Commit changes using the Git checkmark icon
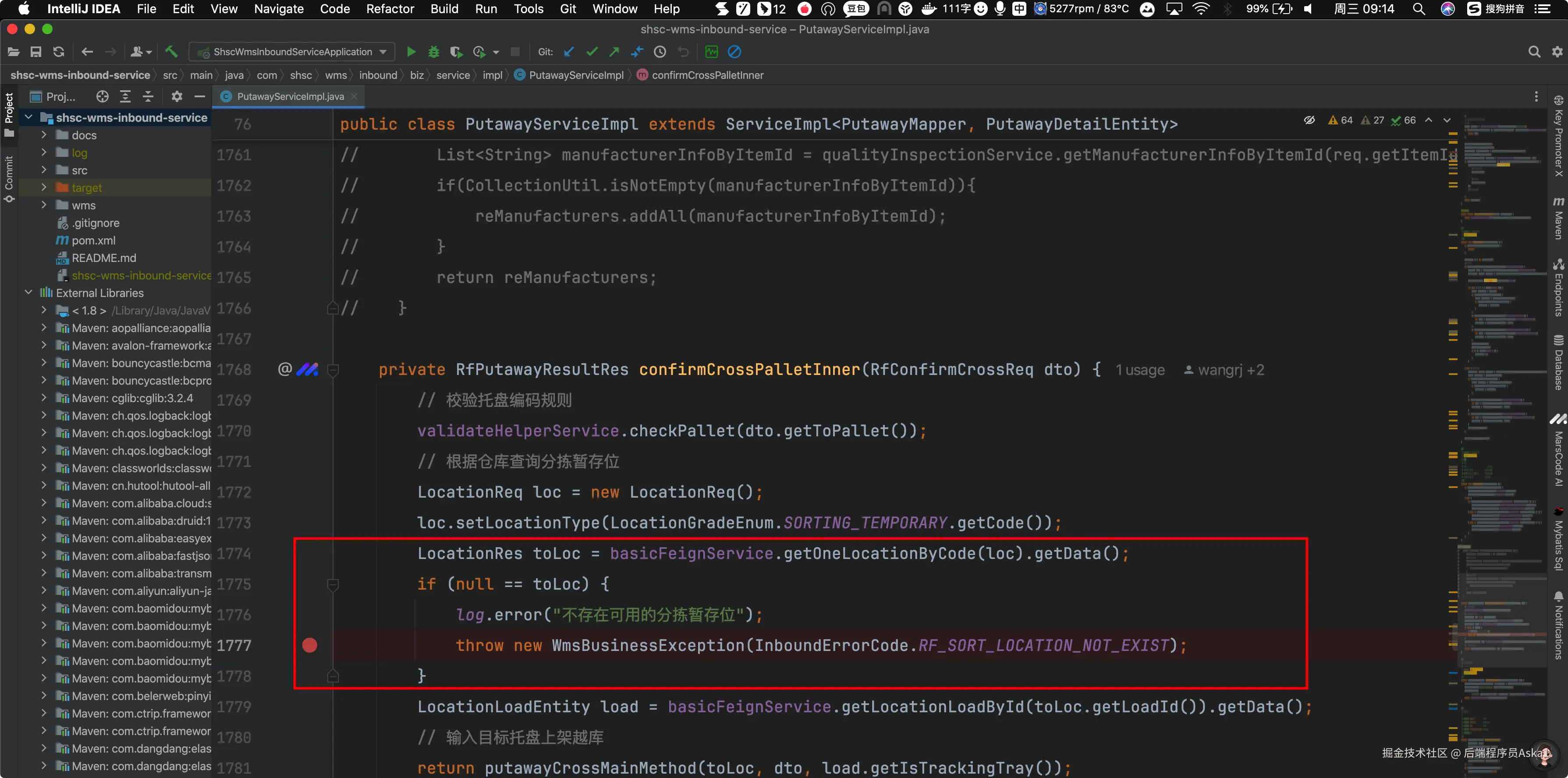Viewport: 1568px width, 778px height. [591, 52]
